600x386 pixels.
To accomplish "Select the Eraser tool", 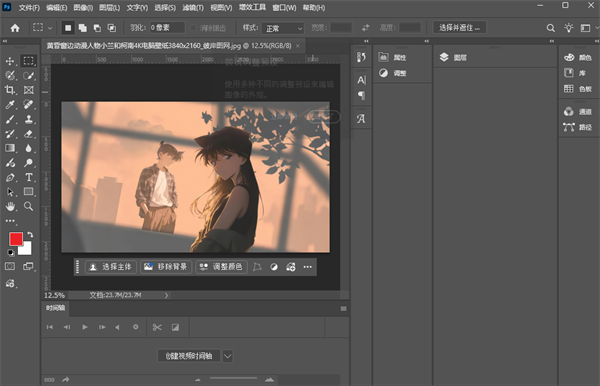I will 29,134.
